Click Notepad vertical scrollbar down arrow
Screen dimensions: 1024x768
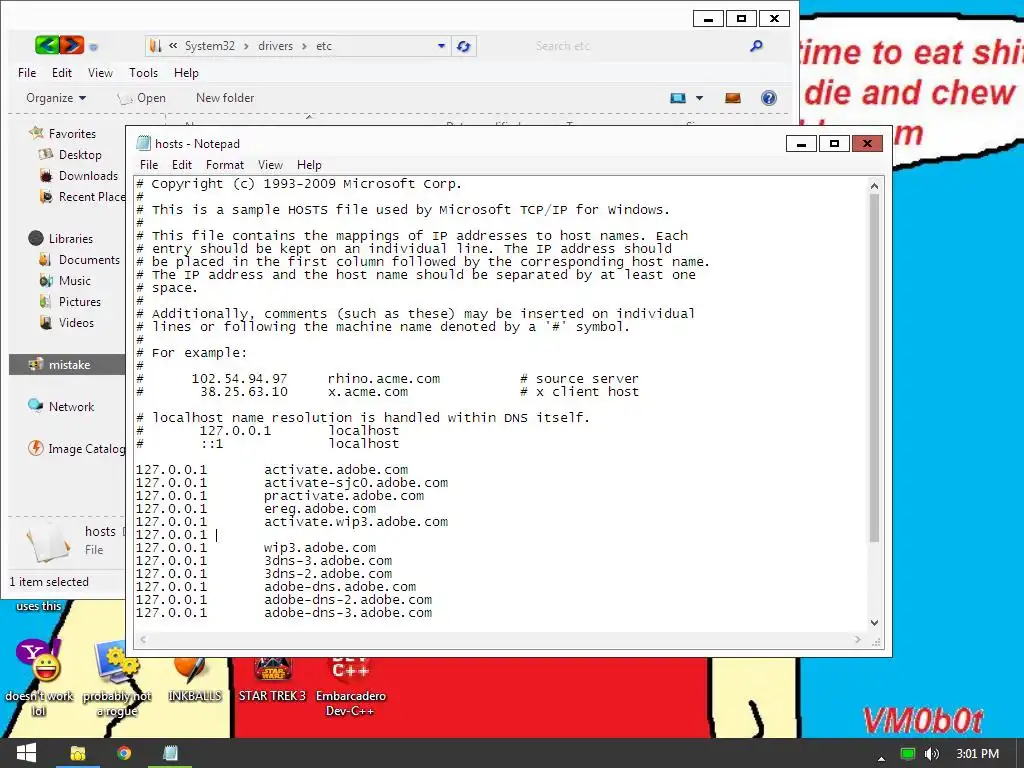(874, 623)
